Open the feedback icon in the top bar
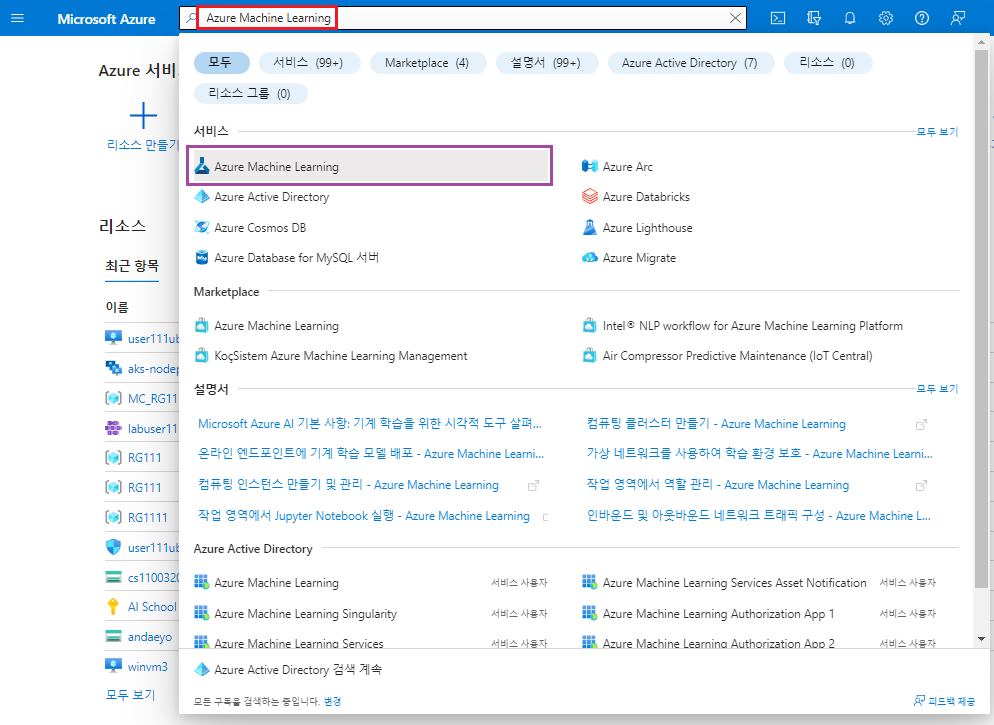Image resolution: width=994 pixels, height=725 pixels. pos(958,18)
